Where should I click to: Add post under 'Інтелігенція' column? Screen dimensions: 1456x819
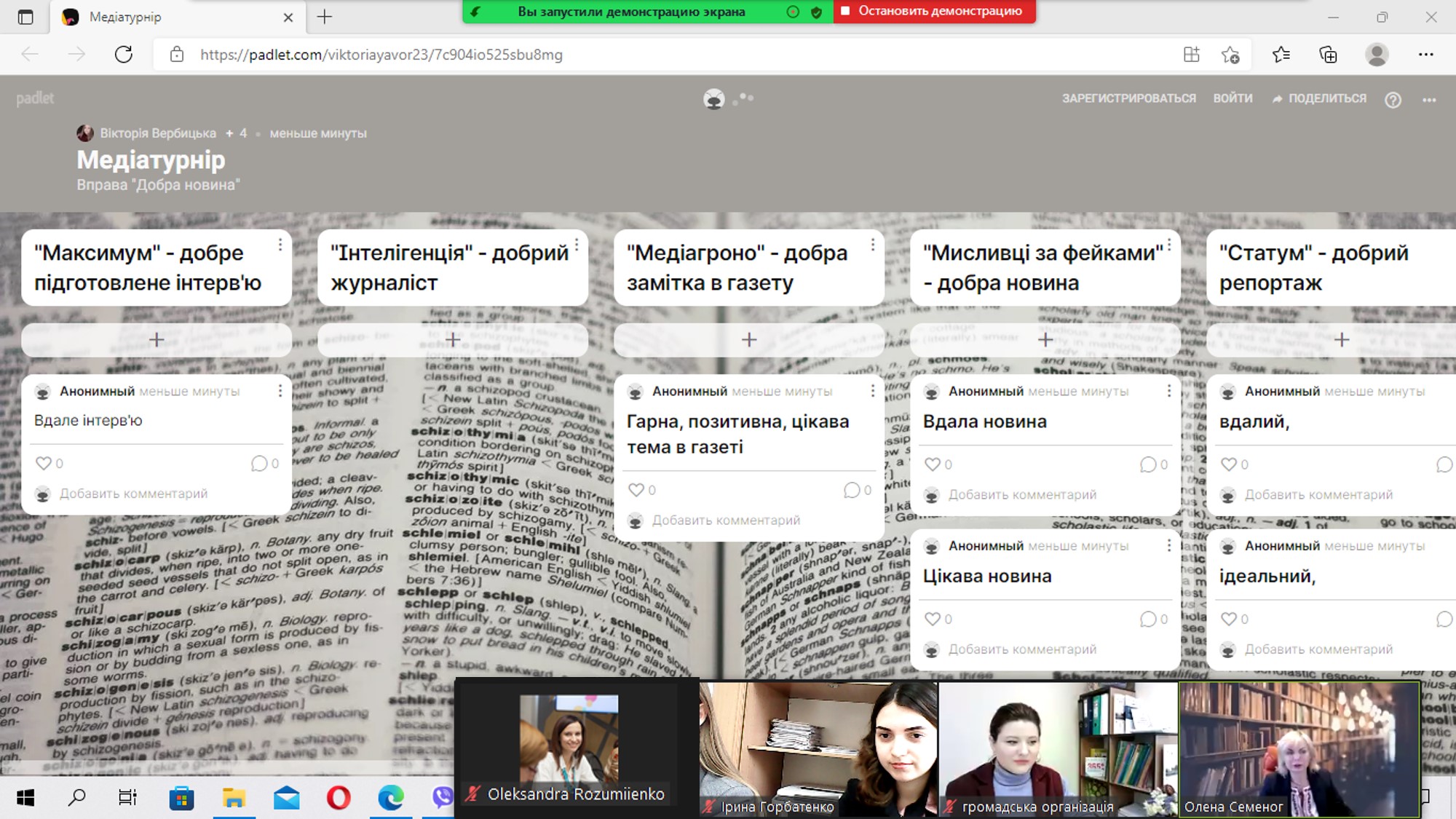[453, 340]
